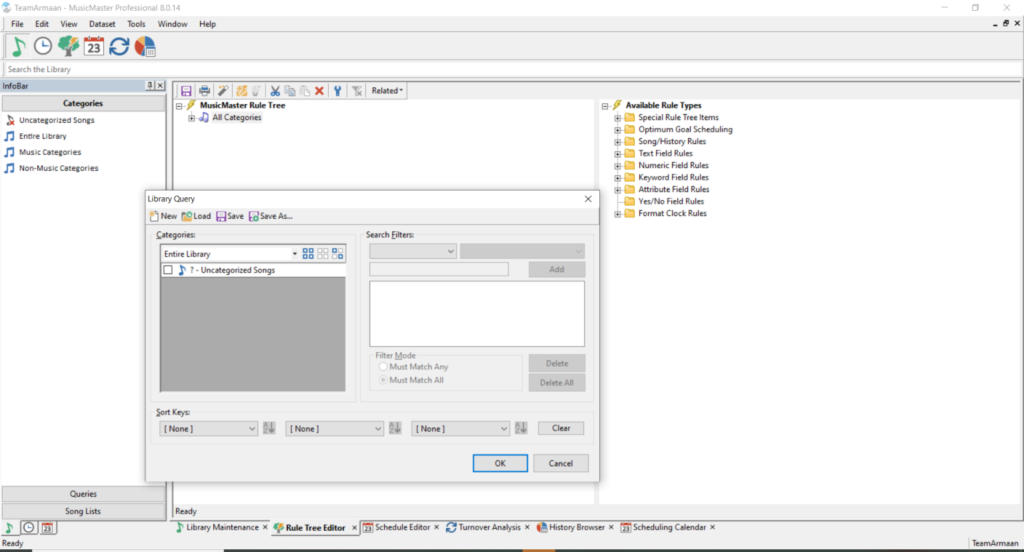This screenshot has height=552, width=1024.
Task: Click the pie chart icon in main toolbar
Action: (x=145, y=46)
